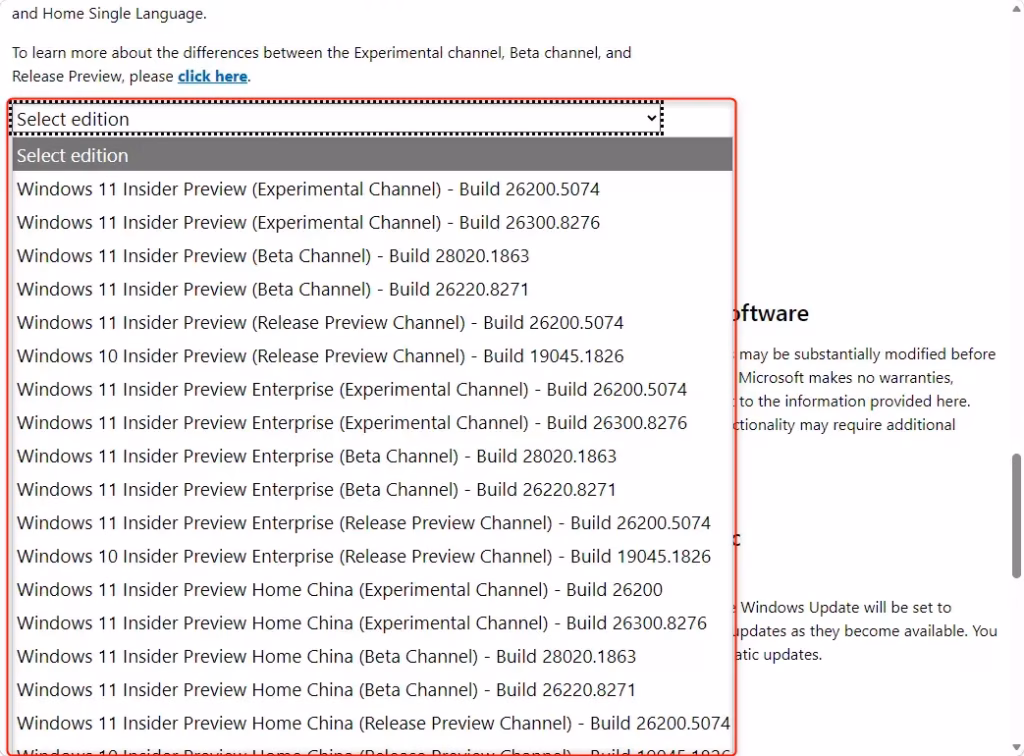This screenshot has width=1024, height=756.
Task: Choose Windows 11 Enterprise Release Preview Build 26200.5074
Action: pos(364,523)
